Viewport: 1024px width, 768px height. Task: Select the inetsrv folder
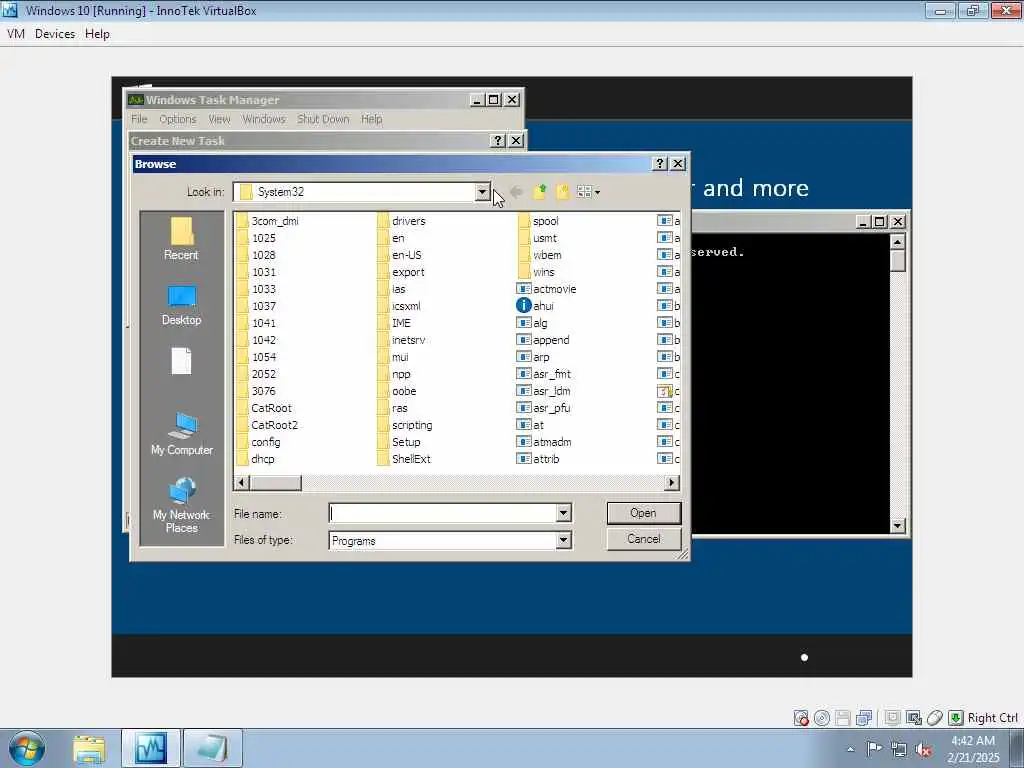click(401, 340)
